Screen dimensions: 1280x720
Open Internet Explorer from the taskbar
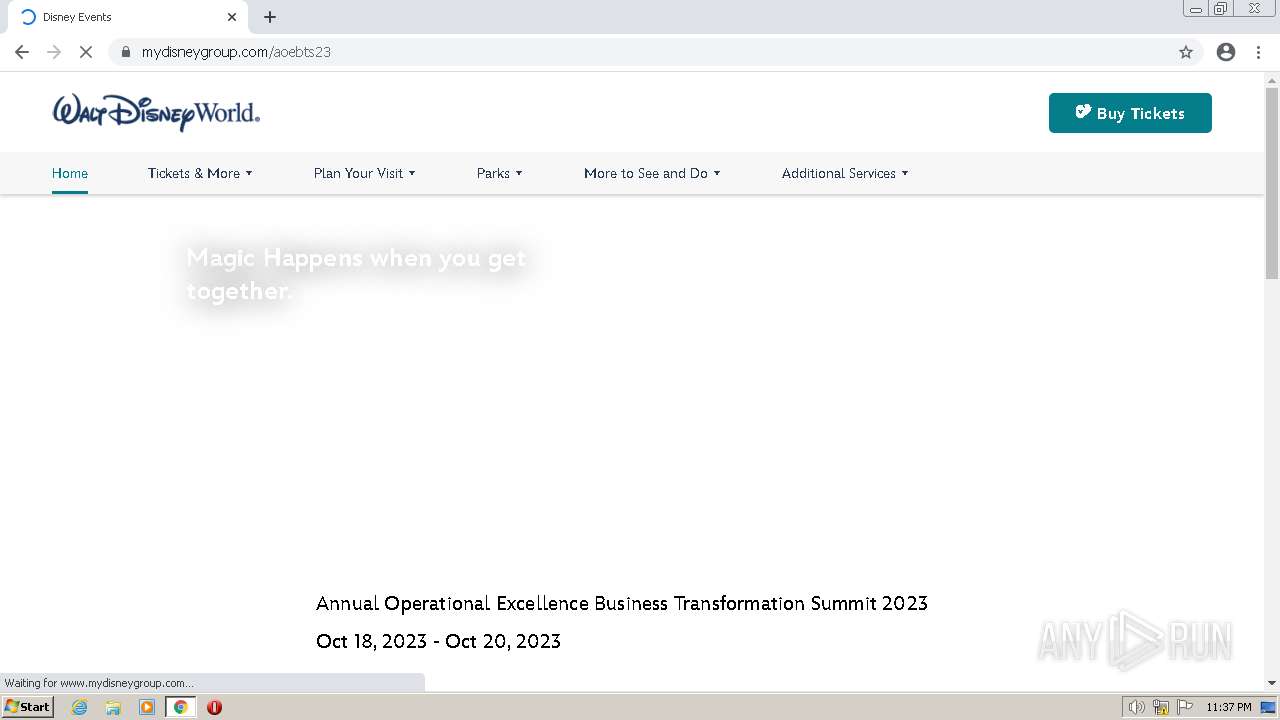80,707
